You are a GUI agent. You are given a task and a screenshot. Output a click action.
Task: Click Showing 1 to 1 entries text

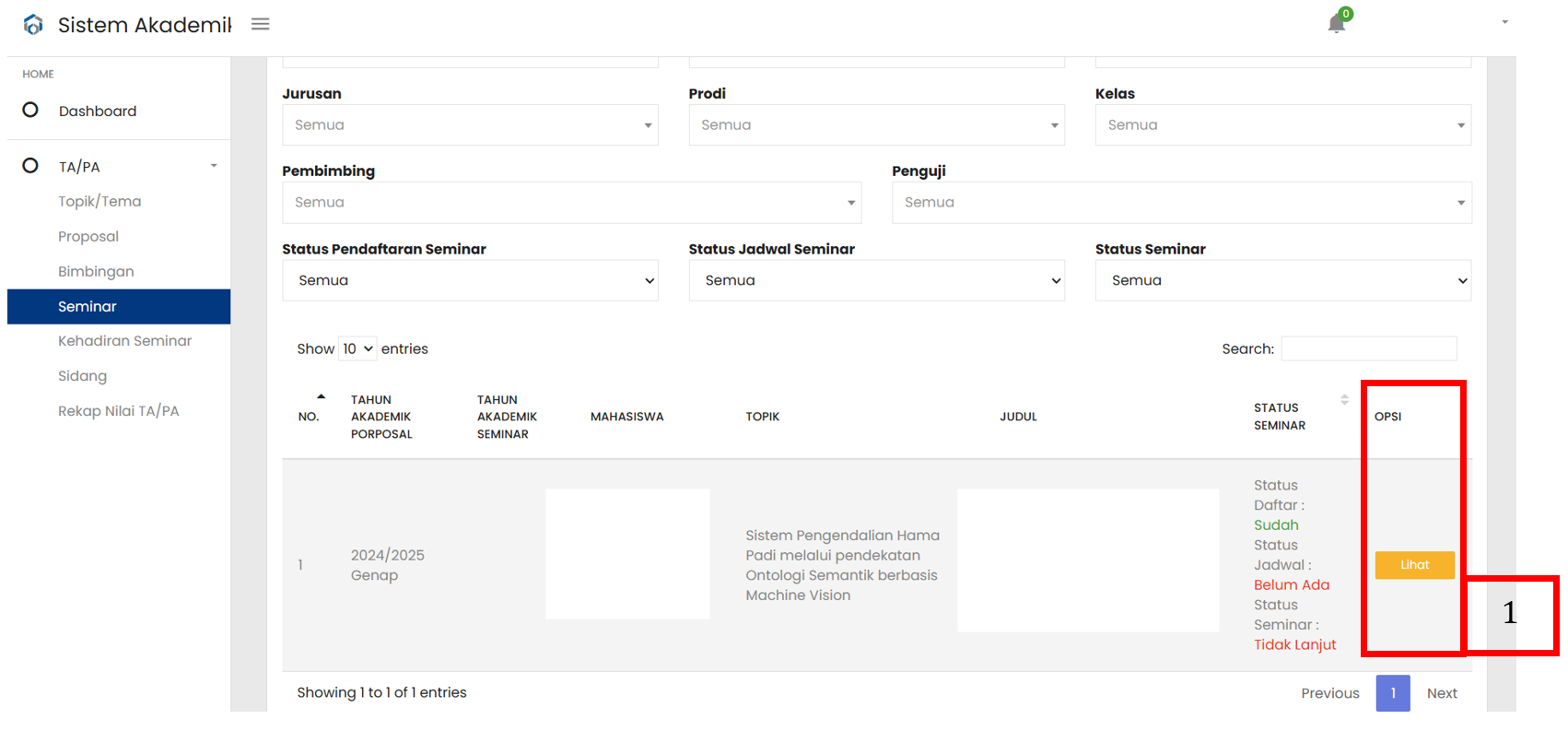381,692
